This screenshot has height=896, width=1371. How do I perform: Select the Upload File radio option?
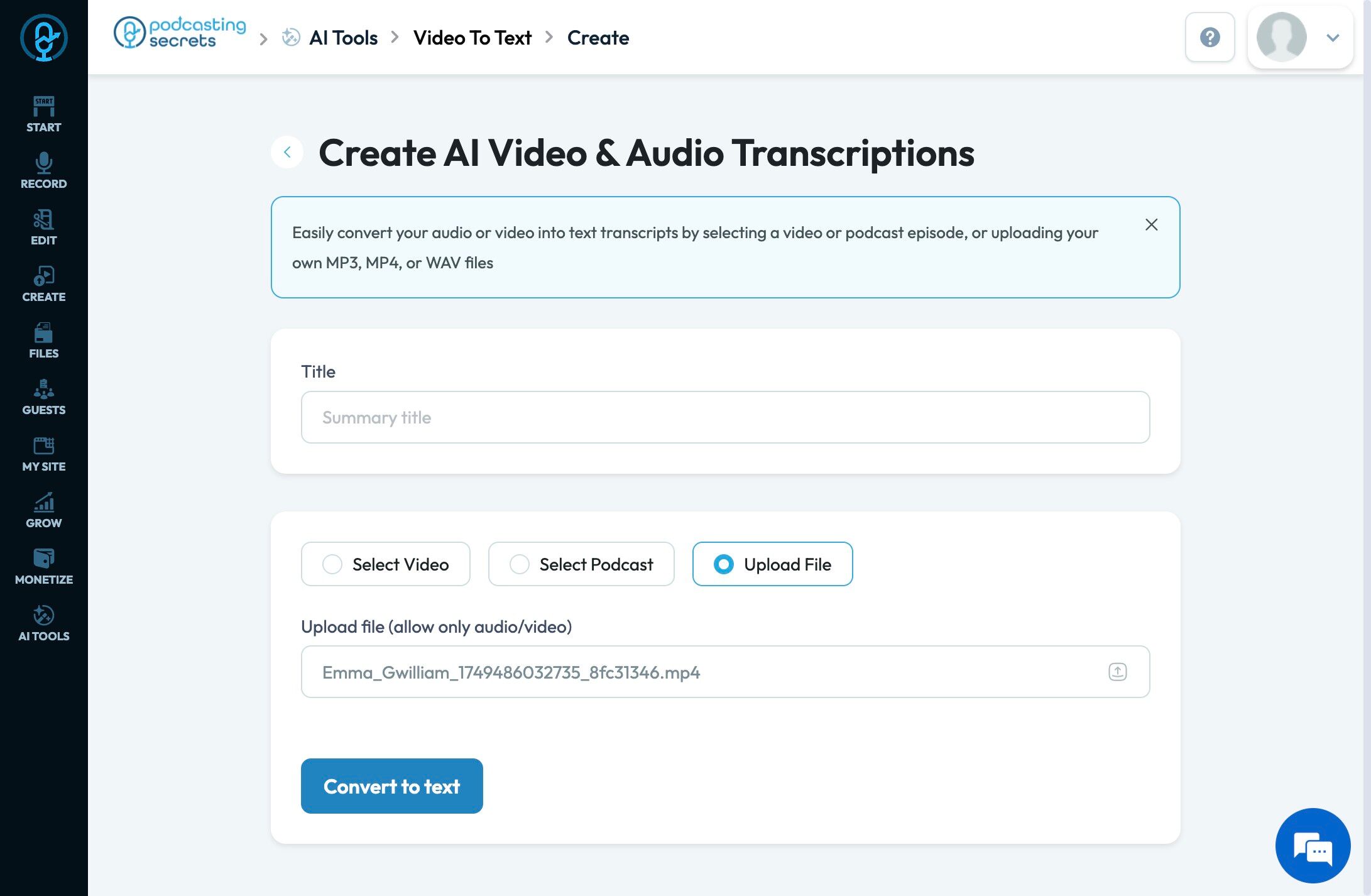click(x=724, y=564)
